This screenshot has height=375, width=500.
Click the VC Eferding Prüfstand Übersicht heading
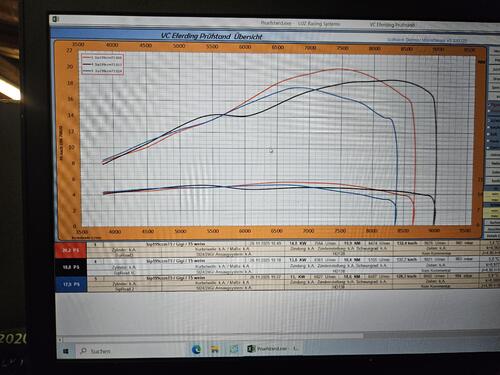click(x=212, y=36)
